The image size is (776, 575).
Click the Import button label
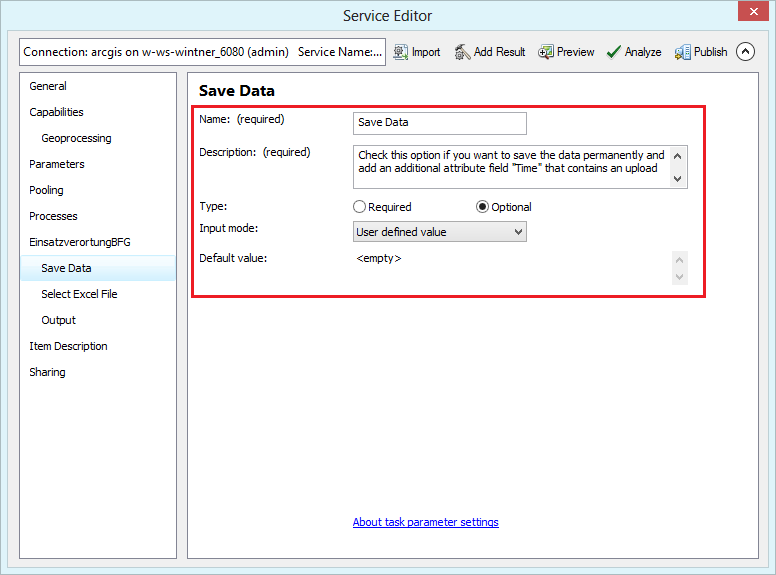coord(426,52)
